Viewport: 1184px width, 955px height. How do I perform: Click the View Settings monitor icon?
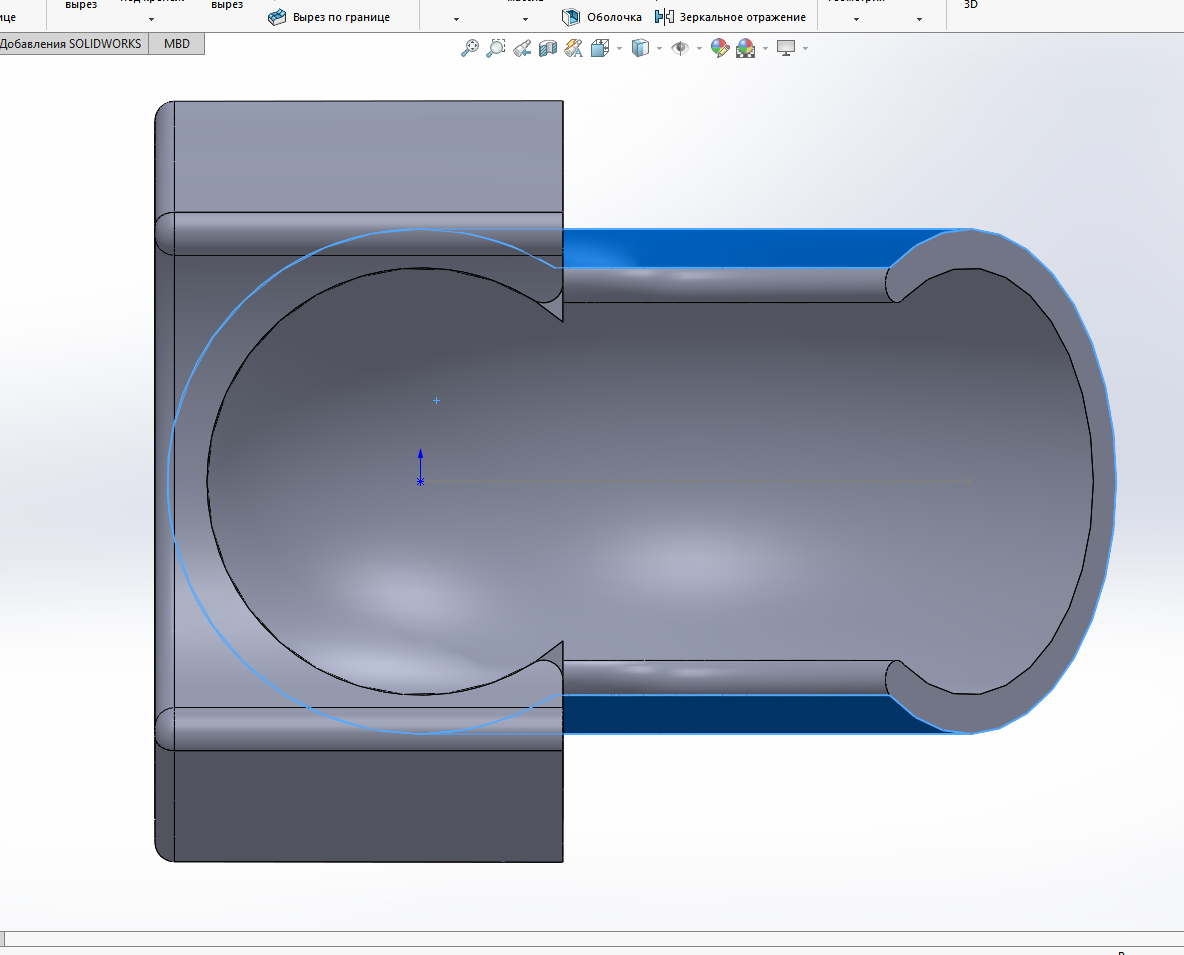[x=786, y=48]
